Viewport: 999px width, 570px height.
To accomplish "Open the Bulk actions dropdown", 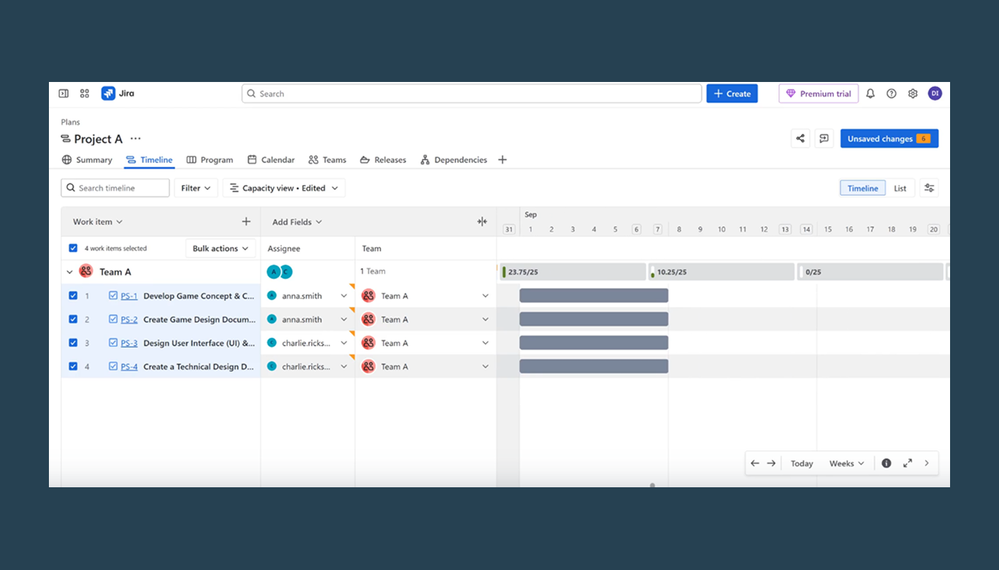I will [x=220, y=248].
